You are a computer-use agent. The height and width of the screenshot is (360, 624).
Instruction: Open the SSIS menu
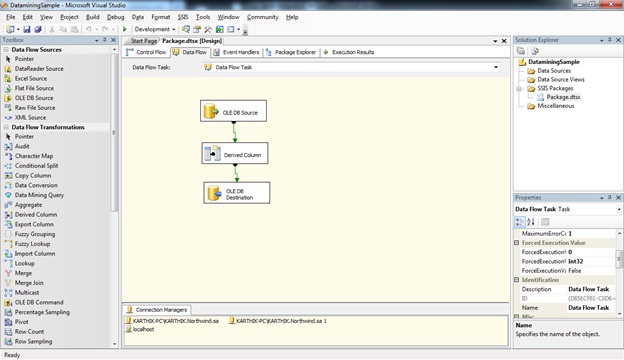pos(183,17)
